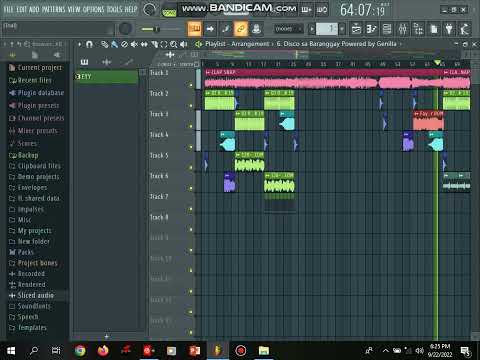This screenshot has width=480, height=360.
Task: Select the playlist Select tool
Action: (164, 44)
